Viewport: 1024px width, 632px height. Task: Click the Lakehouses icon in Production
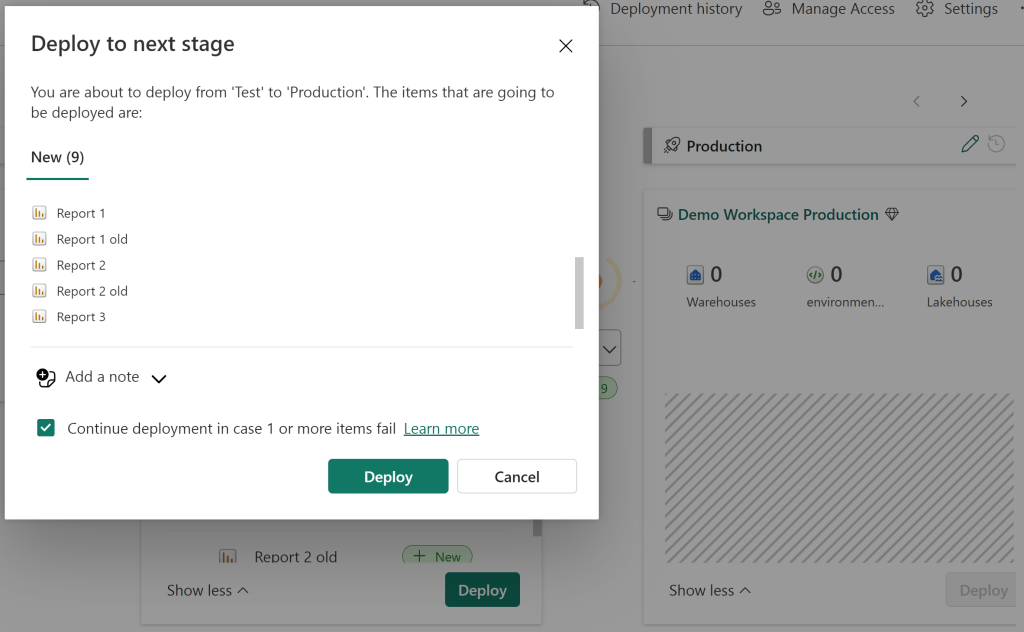[x=936, y=275]
